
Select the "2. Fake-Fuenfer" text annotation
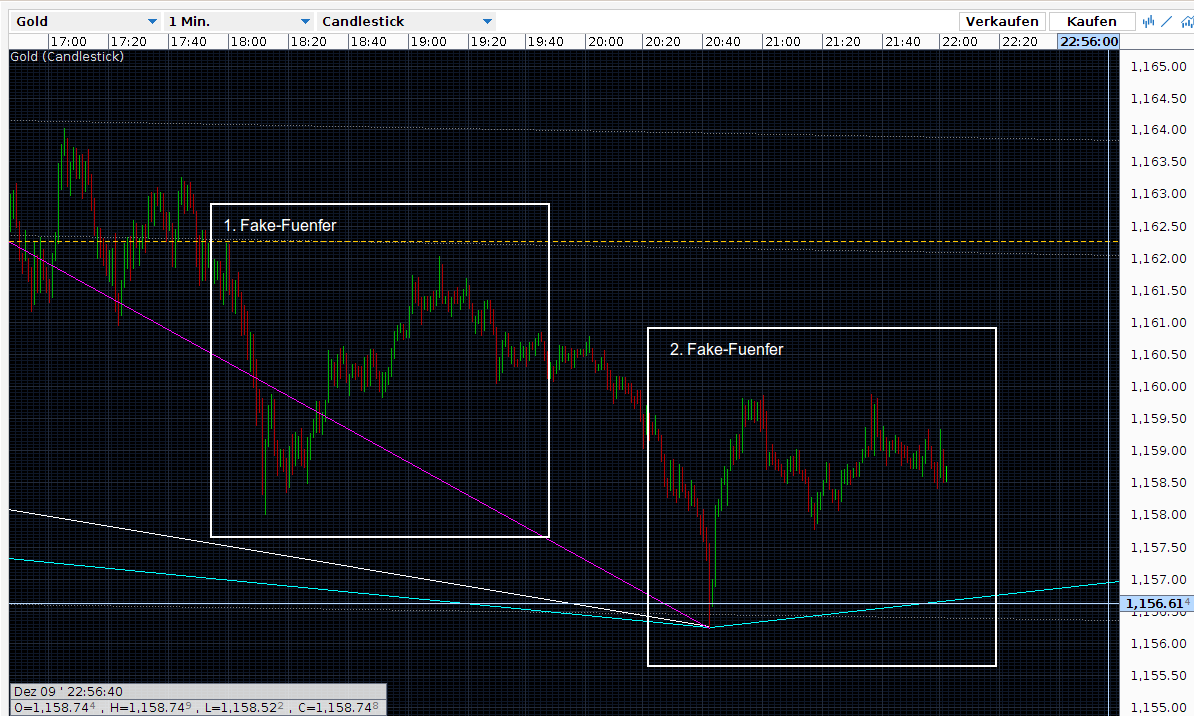pos(726,350)
